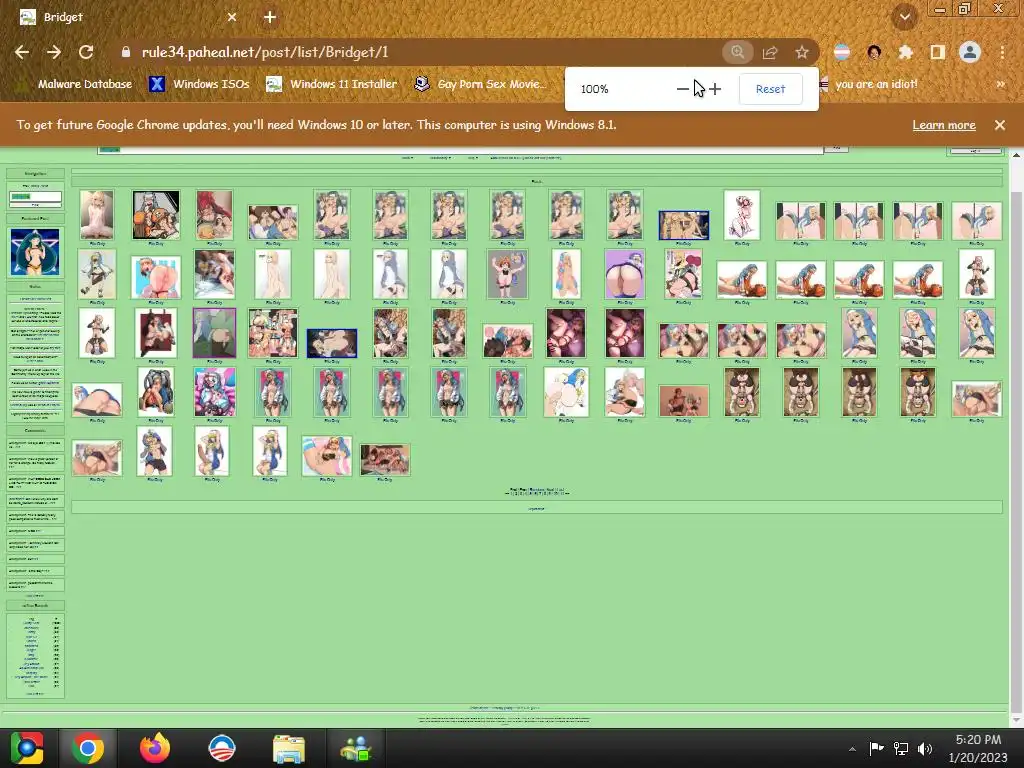This screenshot has height=768, width=1024.
Task: Open Google Chrome from the taskbar
Action: [88, 748]
